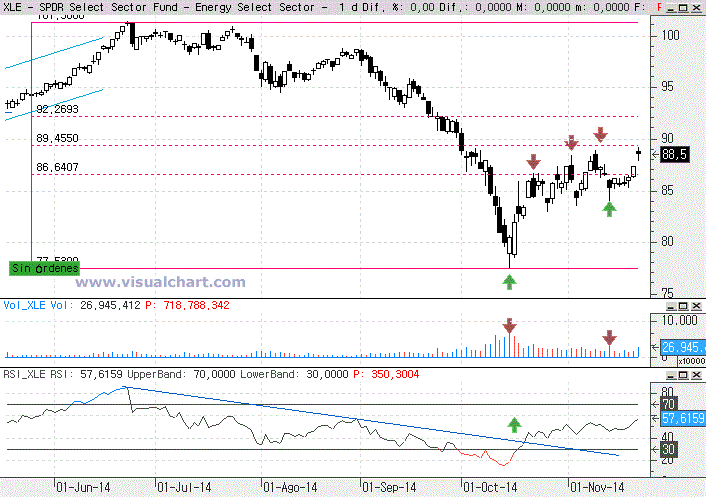
Task: Click the 01-Jul-14 date label
Action: pos(184,488)
